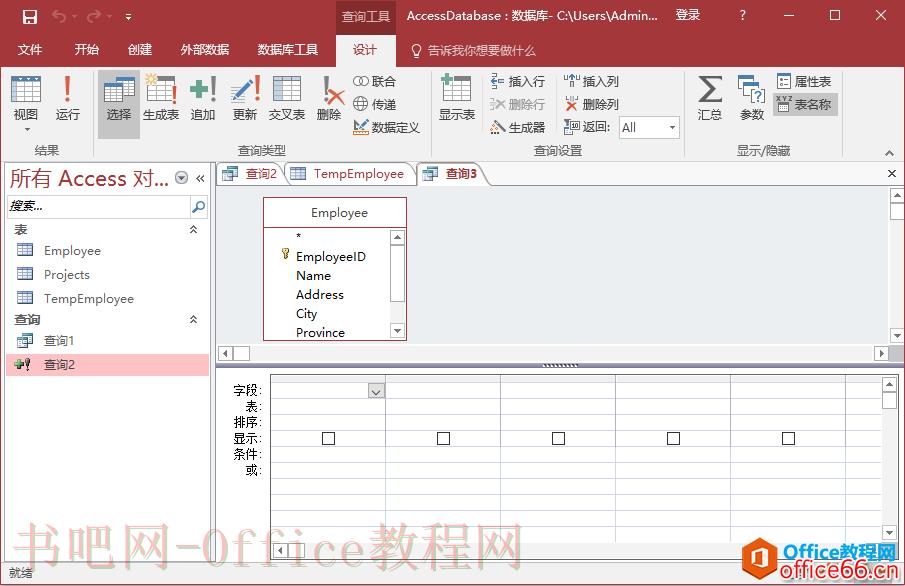The height and width of the screenshot is (586, 905).
Task: Switch to the 外部数据 External Data tab
Action: pos(204,50)
